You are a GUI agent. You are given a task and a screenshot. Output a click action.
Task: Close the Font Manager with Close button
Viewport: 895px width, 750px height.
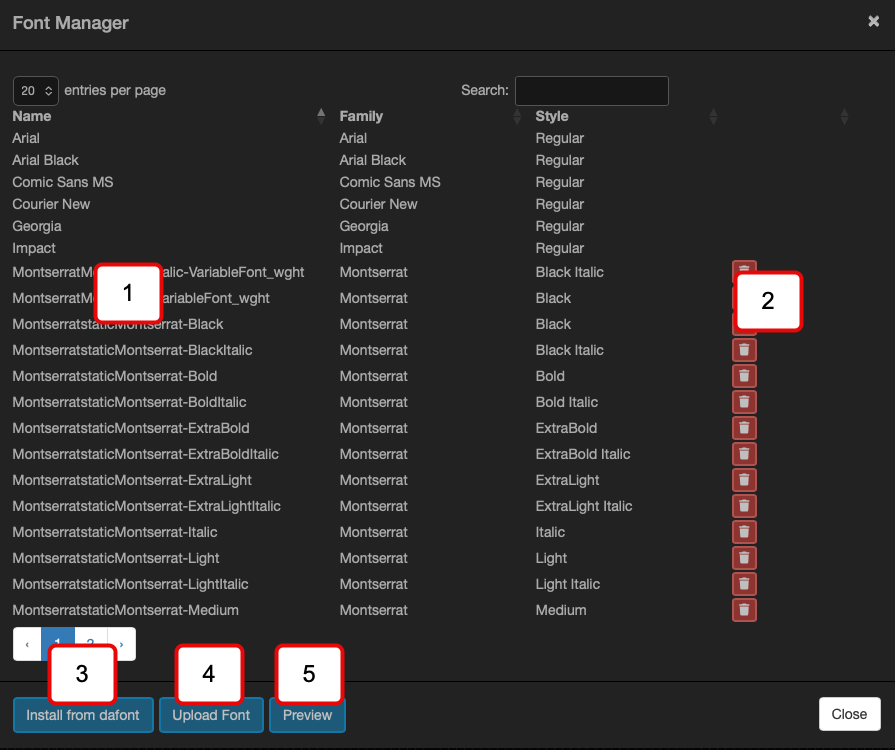(x=849, y=714)
